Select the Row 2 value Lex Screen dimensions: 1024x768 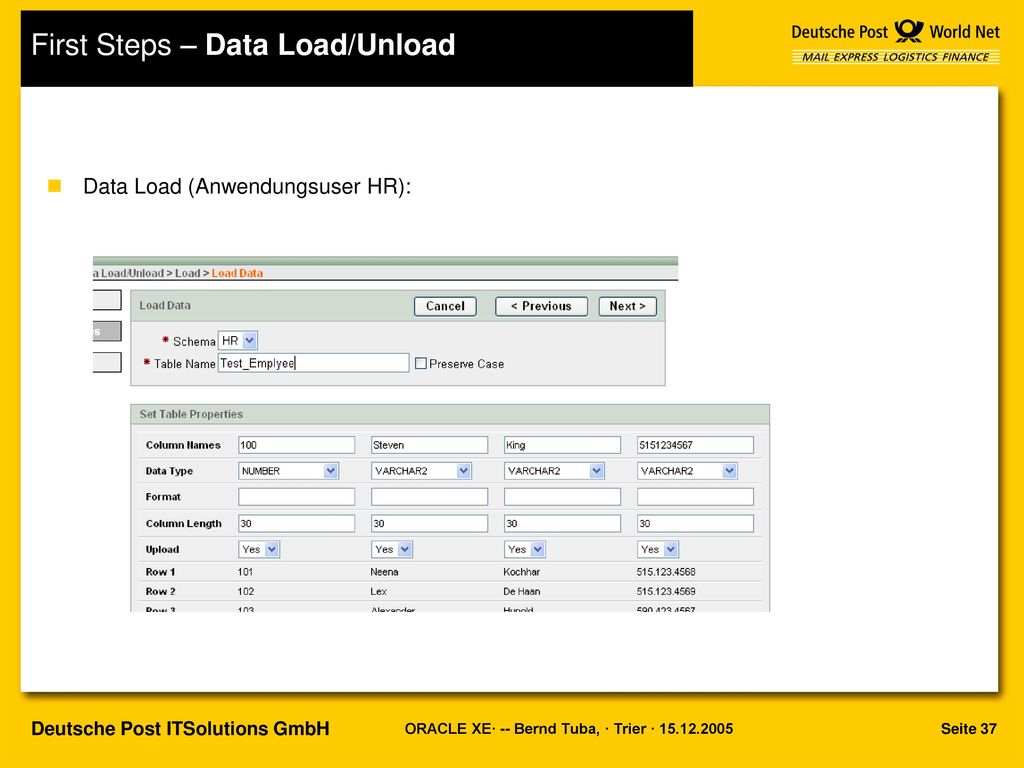pos(378,591)
